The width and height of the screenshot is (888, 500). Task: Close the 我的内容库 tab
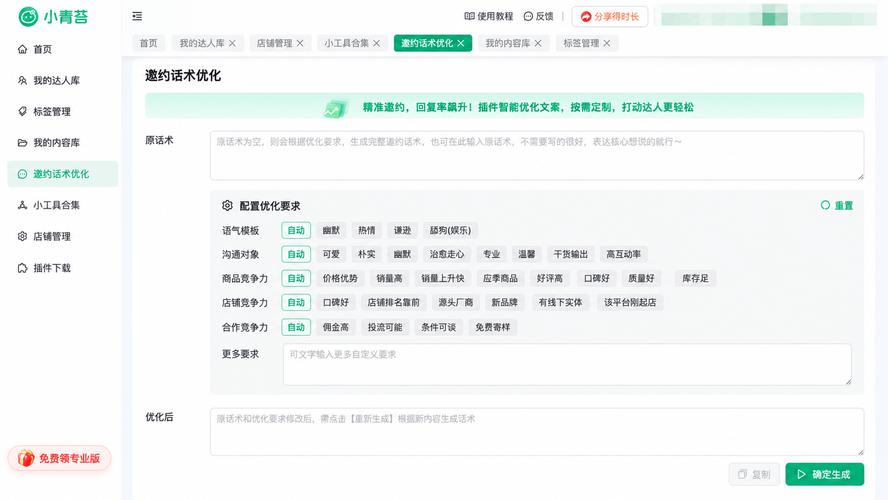tap(538, 43)
